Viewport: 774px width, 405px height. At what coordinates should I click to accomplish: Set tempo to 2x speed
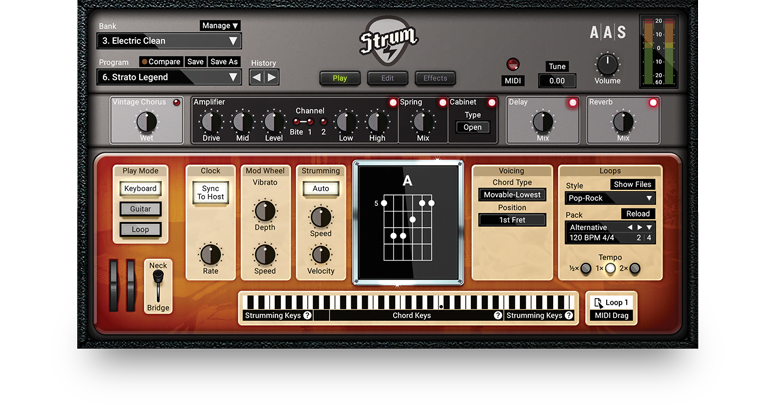click(635, 269)
